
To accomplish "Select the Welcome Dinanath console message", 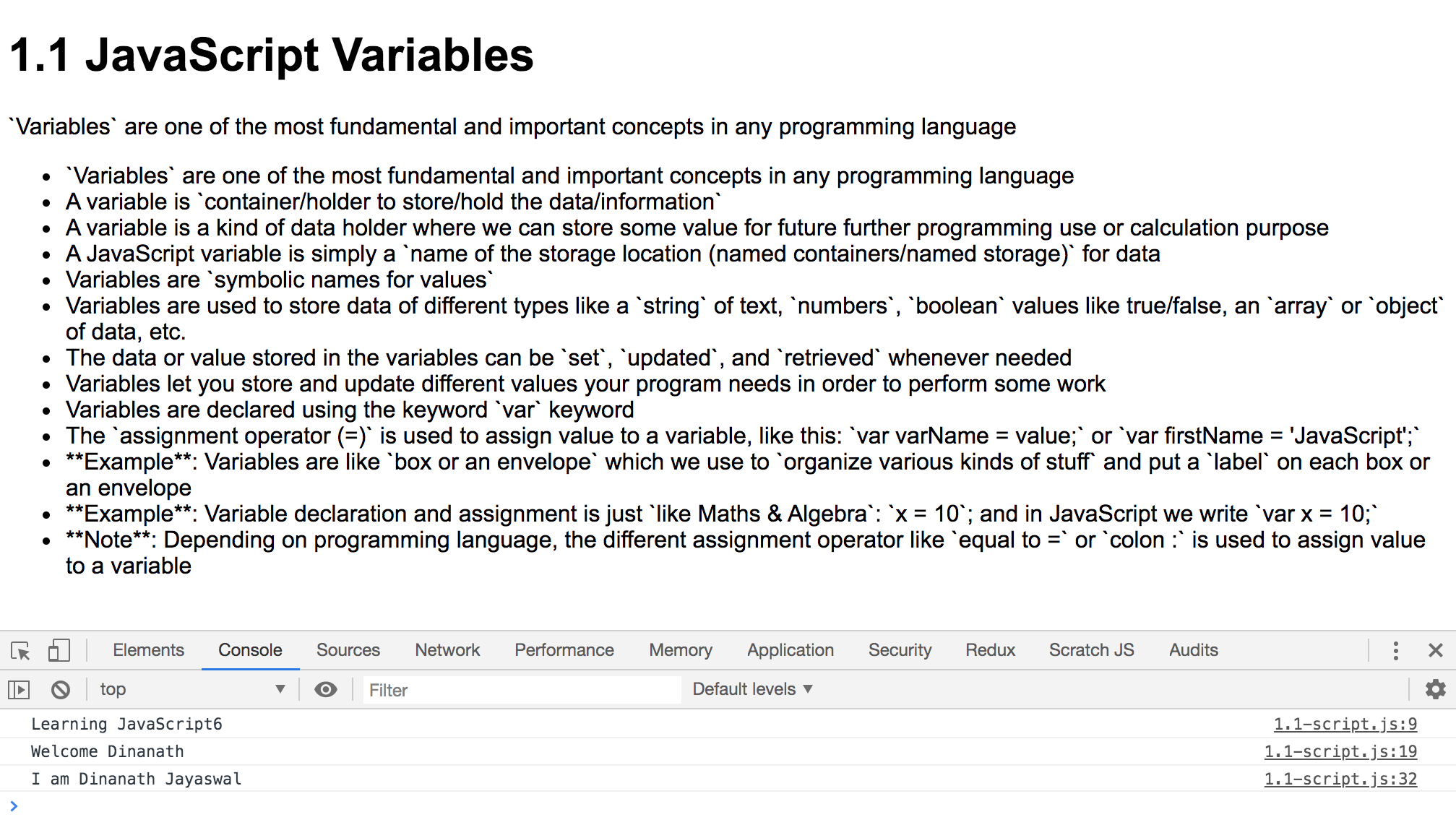I will point(107,751).
